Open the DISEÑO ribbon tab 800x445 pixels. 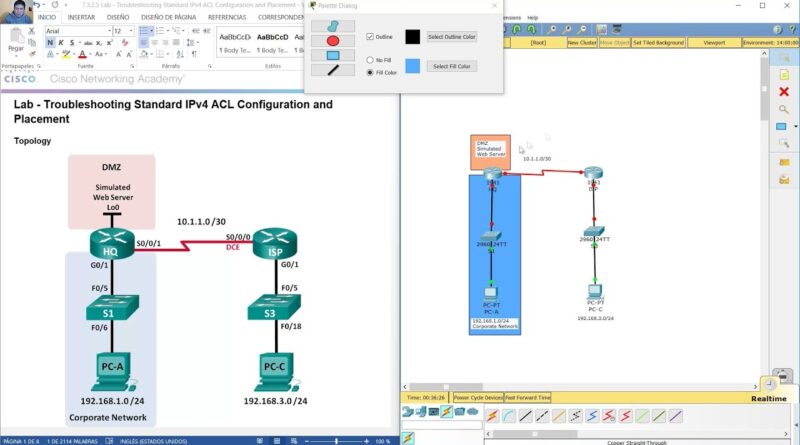(x=118, y=17)
